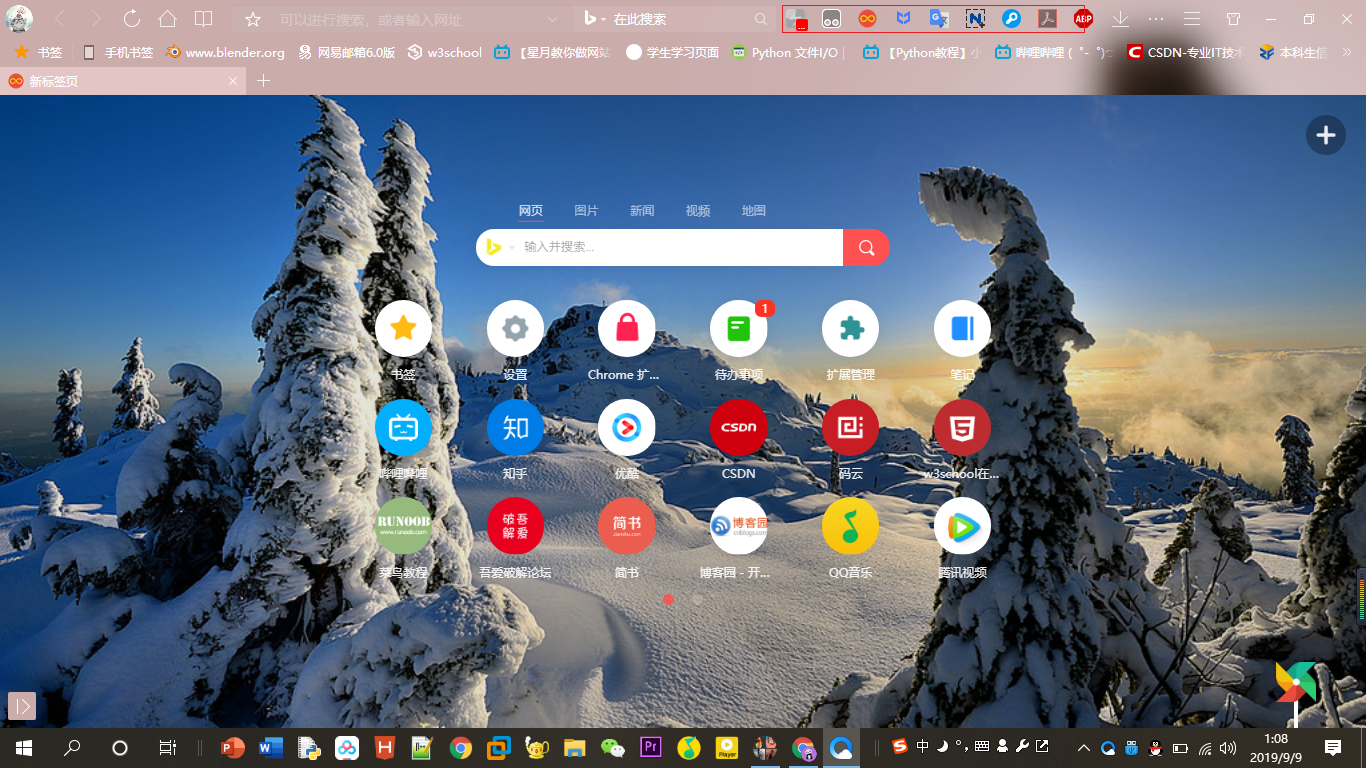This screenshot has height=768, width=1366.
Task: Switch to the 地图 search tab
Action: 753,210
